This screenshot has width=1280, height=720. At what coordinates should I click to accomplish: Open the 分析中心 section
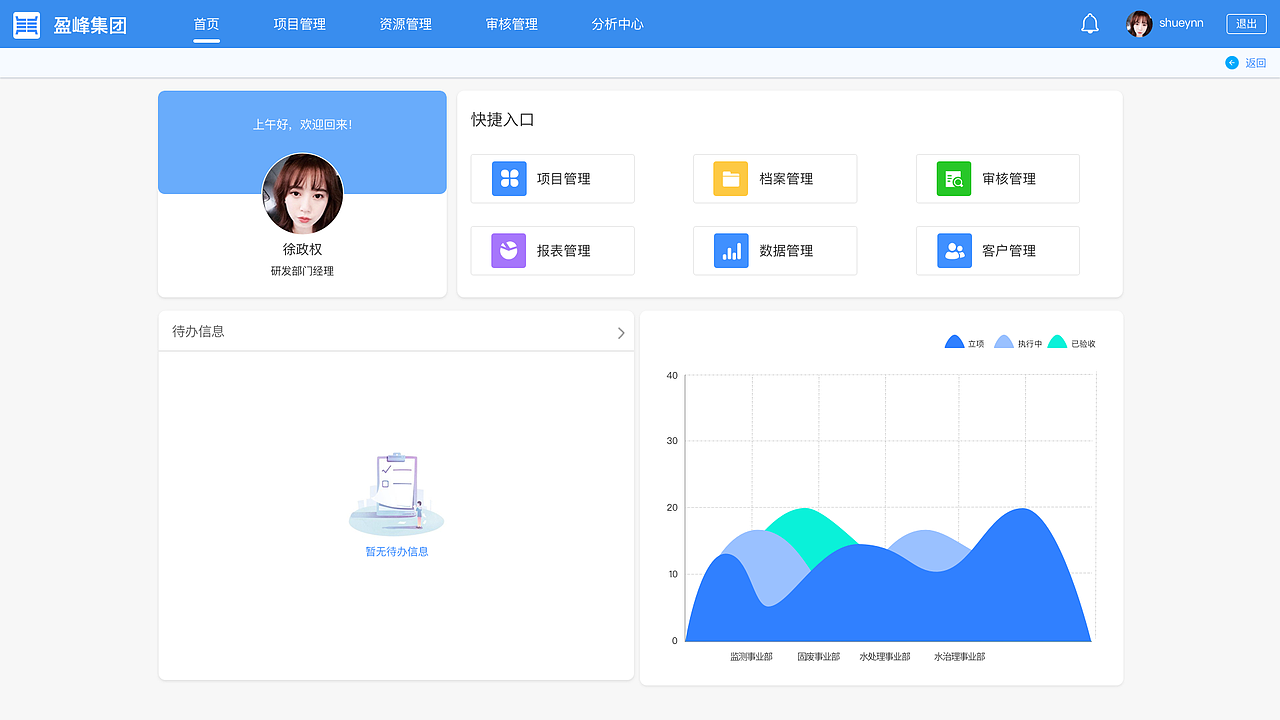click(x=617, y=23)
